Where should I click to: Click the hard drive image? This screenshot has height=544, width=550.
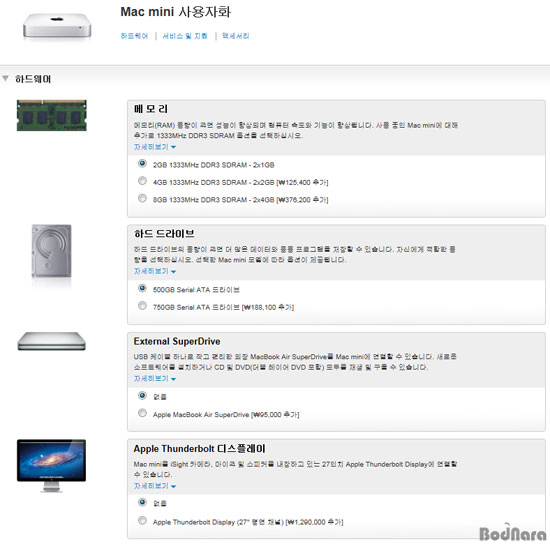[52, 251]
